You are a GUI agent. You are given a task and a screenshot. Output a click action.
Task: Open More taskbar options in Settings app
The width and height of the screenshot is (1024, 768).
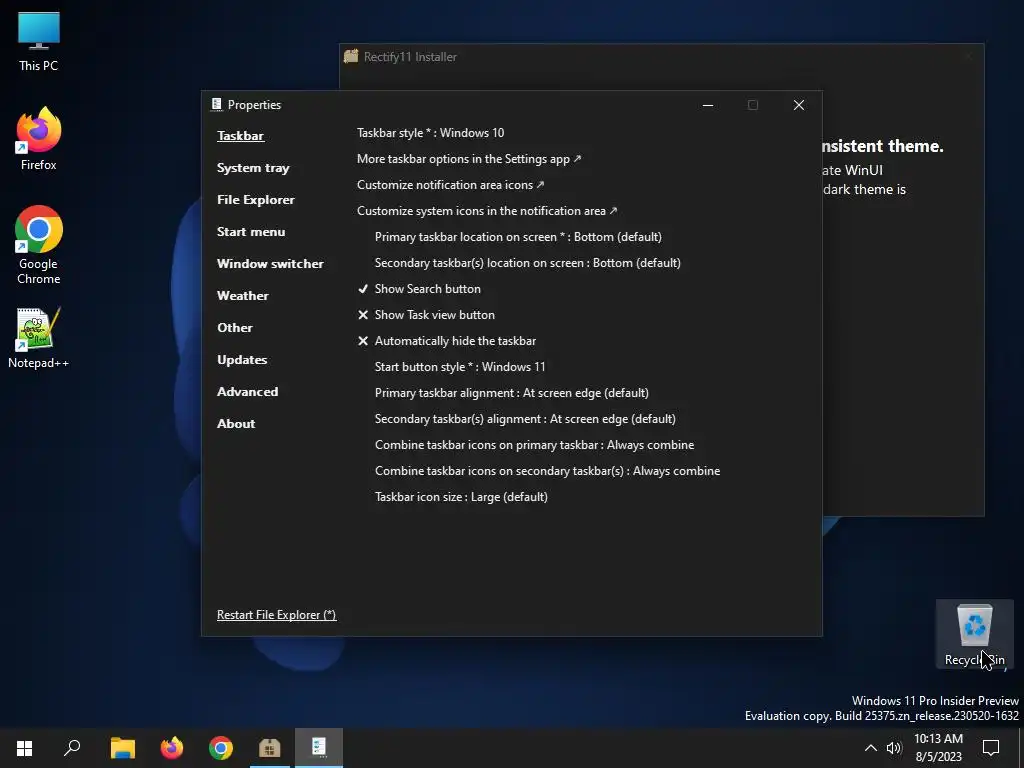[x=468, y=159]
